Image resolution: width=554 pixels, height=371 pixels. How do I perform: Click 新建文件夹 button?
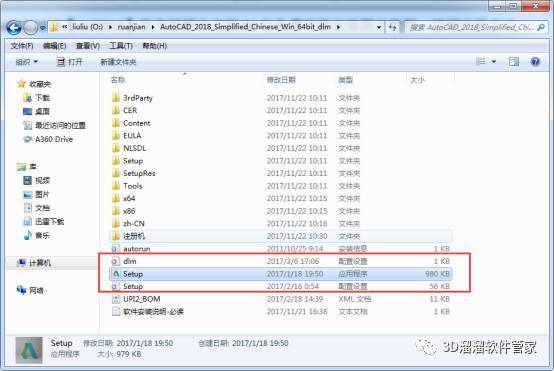[x=118, y=62]
